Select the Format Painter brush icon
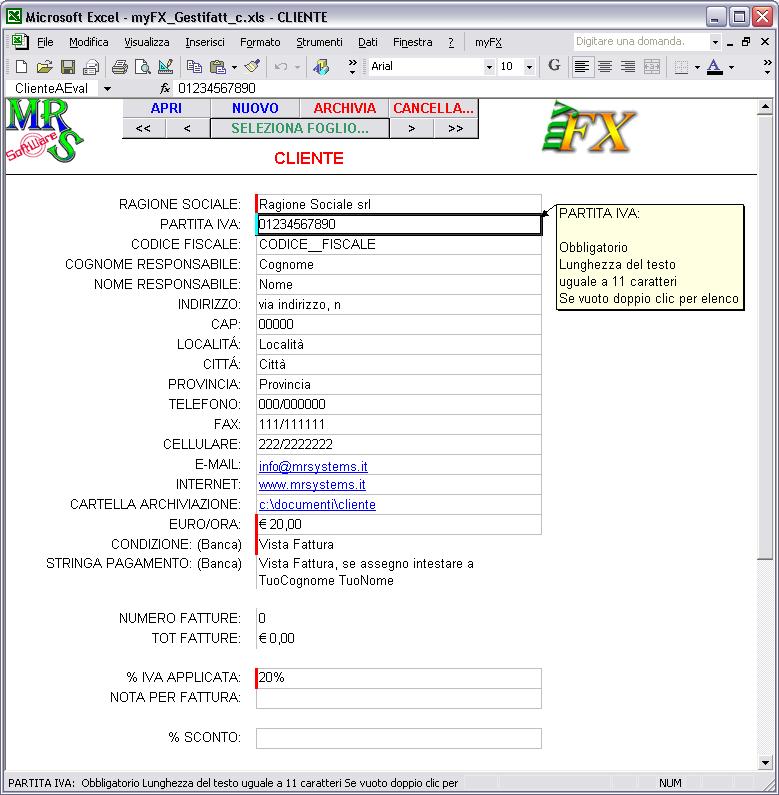This screenshot has height=795, width=779. tap(252, 67)
